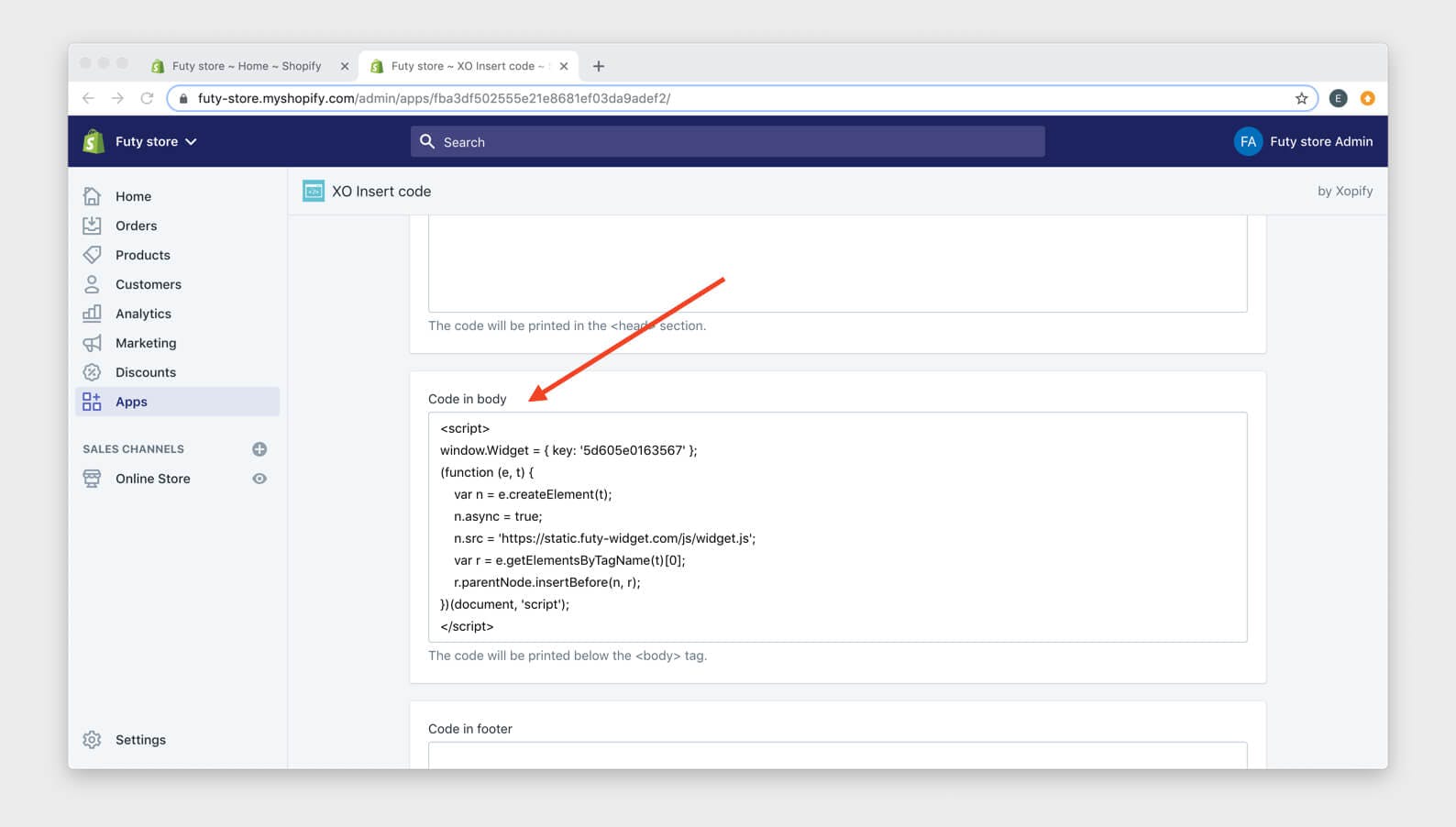Open the FA account avatar
Viewport: 1456px width, 827px height.
[x=1248, y=141]
